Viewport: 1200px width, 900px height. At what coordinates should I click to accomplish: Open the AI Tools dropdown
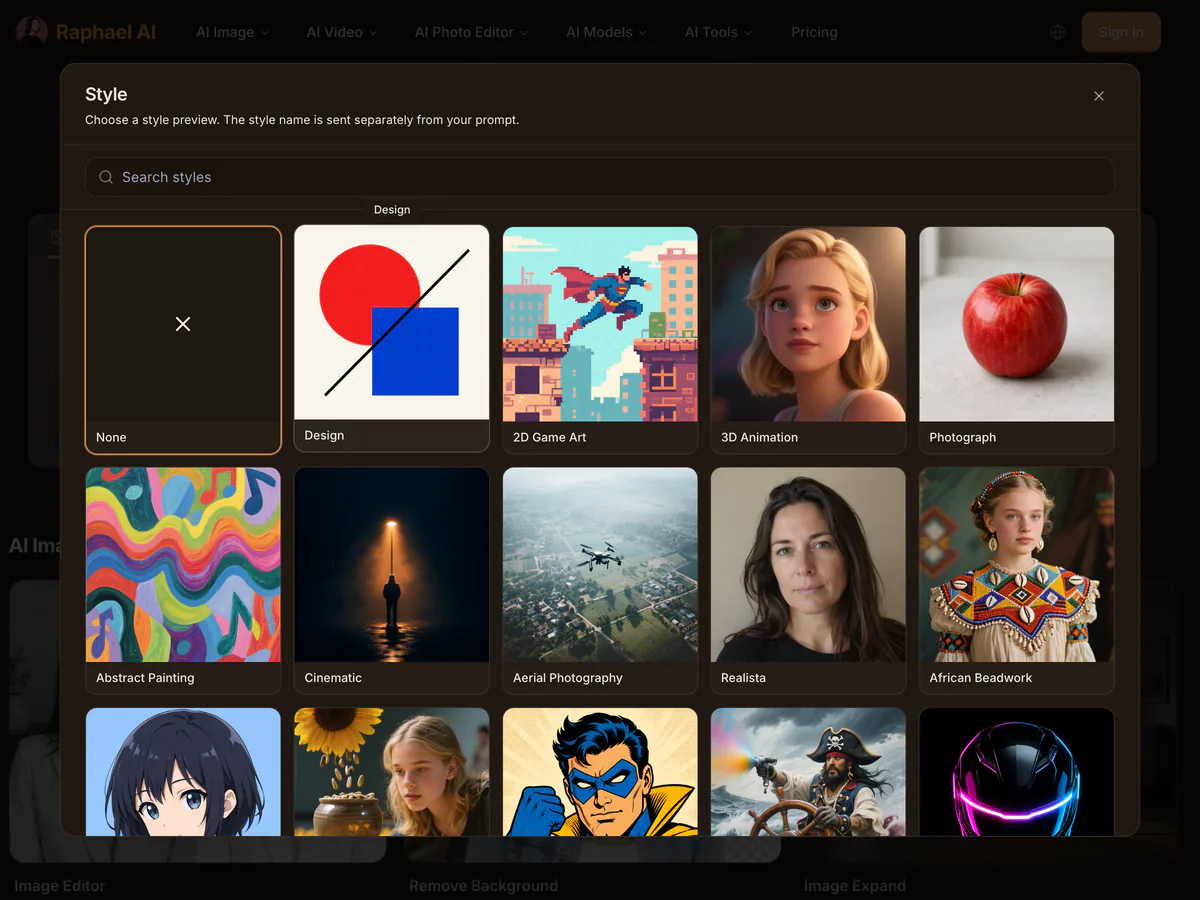click(x=718, y=32)
